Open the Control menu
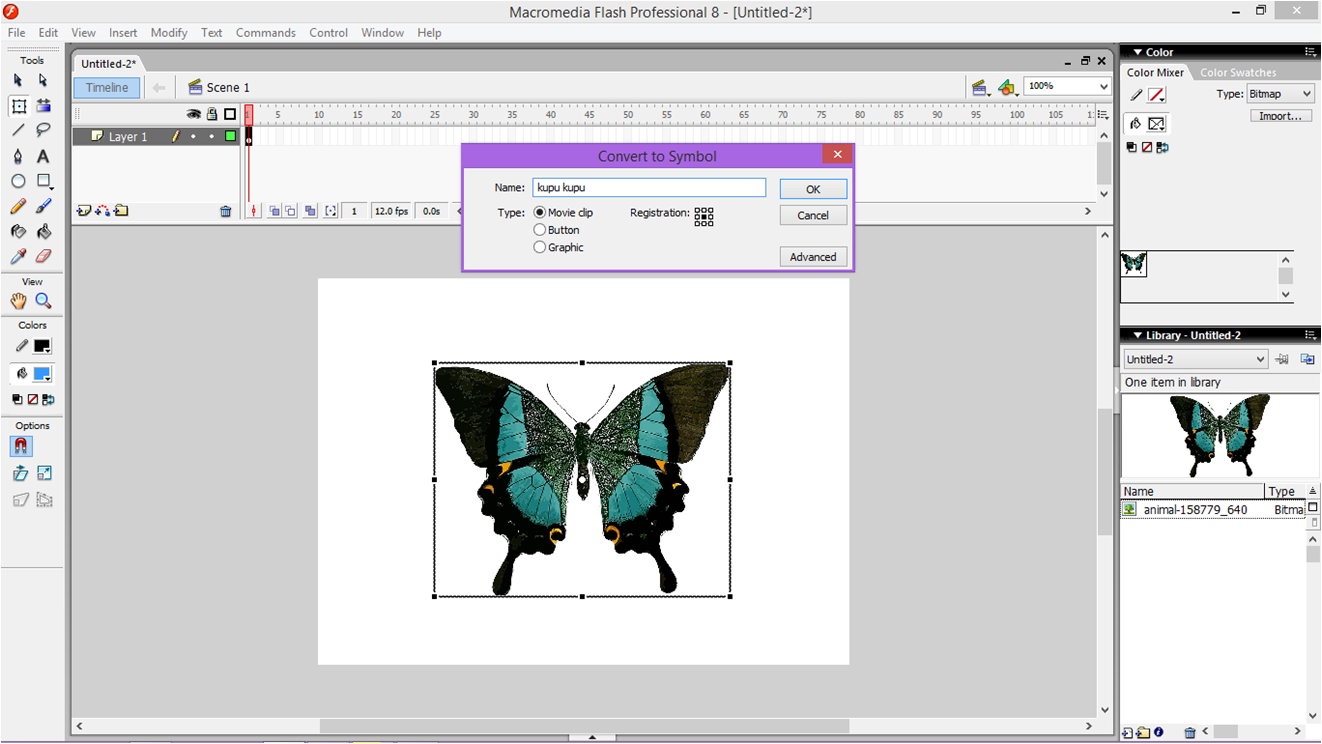This screenshot has width=1322, height=744. tap(328, 32)
